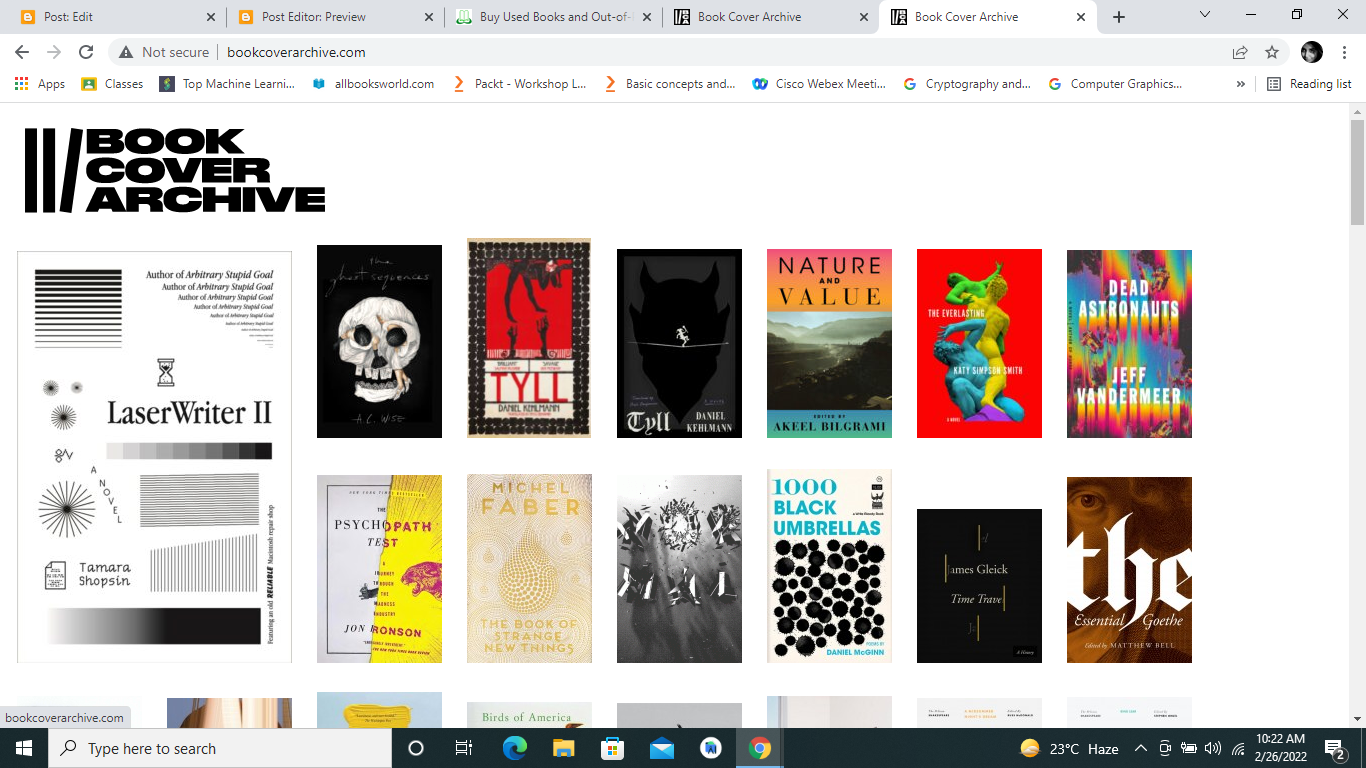Reload the Book Cover Archive page
This screenshot has height=768, width=1366.
pyautogui.click(x=86, y=52)
